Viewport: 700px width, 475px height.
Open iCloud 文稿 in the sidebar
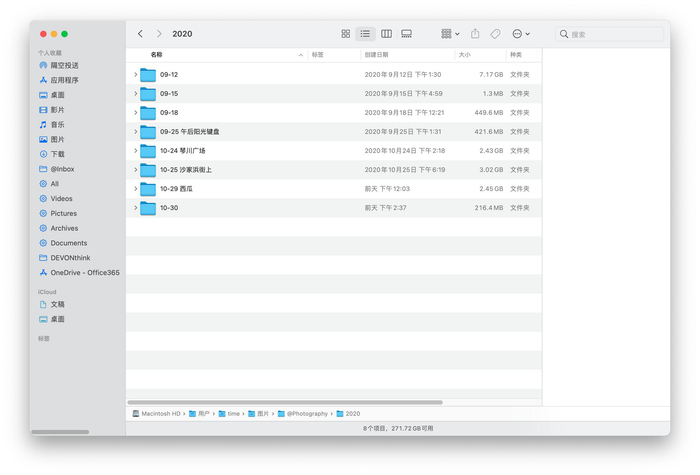coord(52,304)
